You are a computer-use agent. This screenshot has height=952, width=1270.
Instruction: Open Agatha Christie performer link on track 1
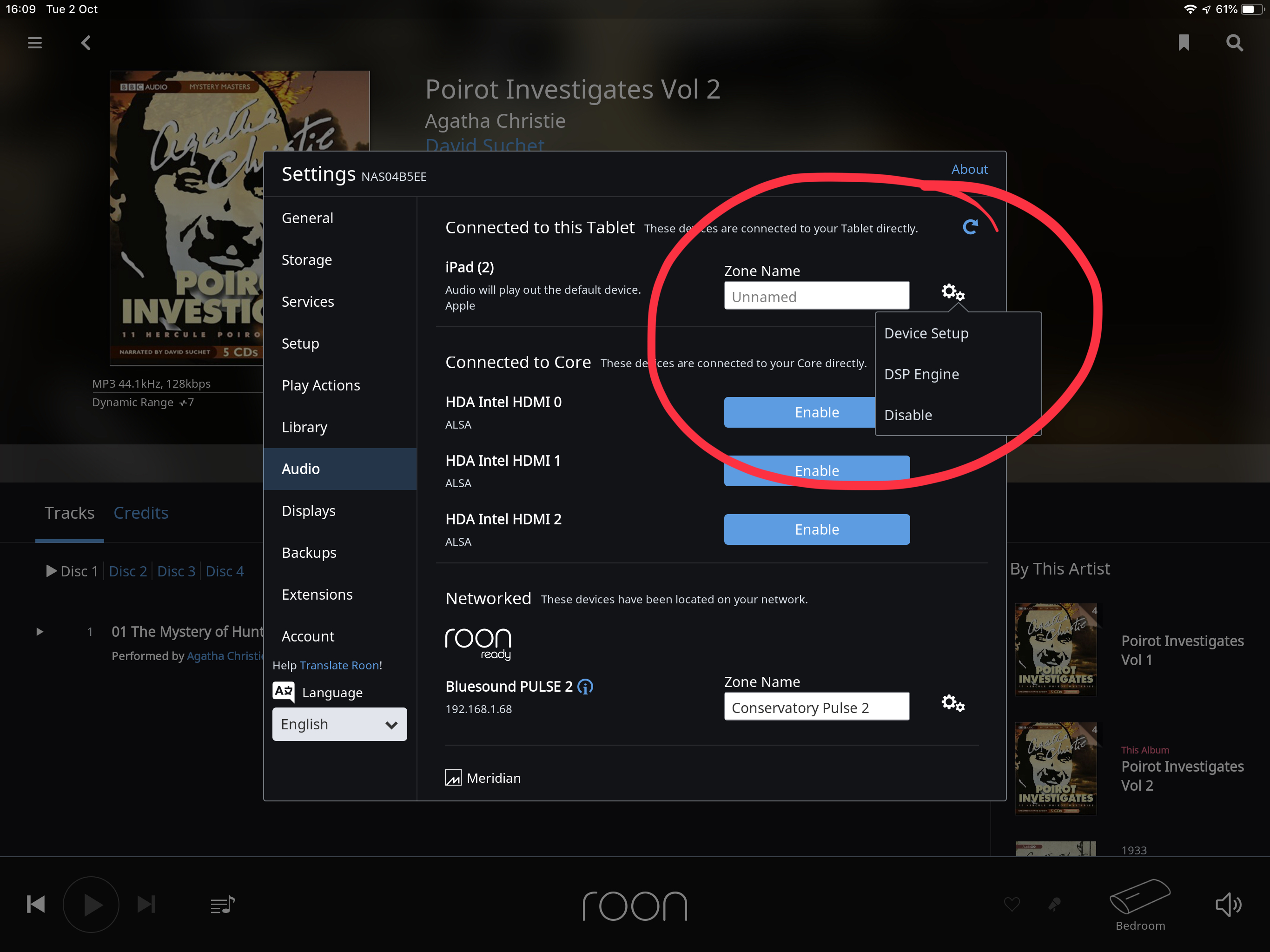click(x=225, y=656)
